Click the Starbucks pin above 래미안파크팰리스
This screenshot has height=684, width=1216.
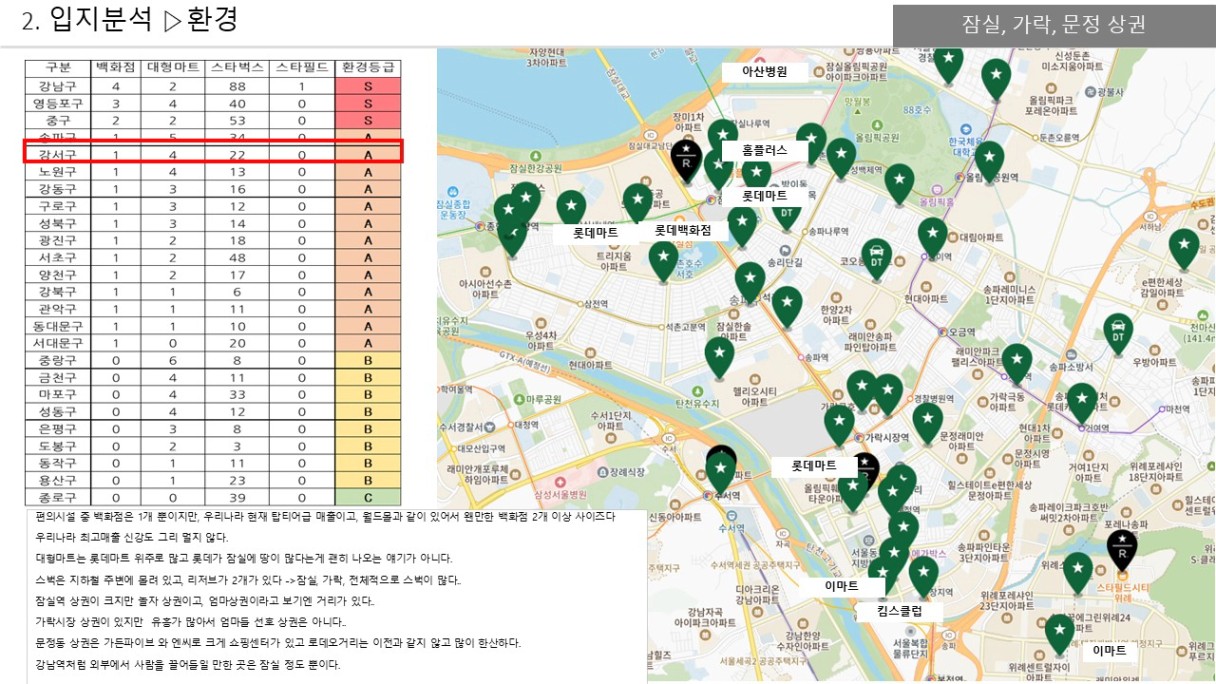pos(1016,363)
